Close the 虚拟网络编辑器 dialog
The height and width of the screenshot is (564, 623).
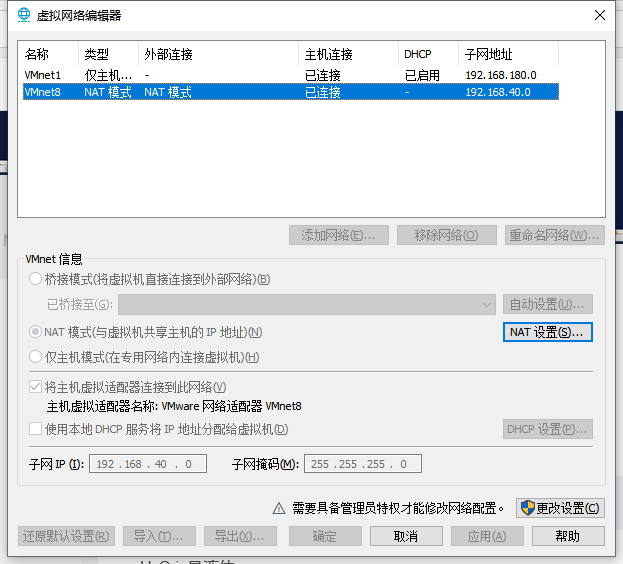click(600, 15)
